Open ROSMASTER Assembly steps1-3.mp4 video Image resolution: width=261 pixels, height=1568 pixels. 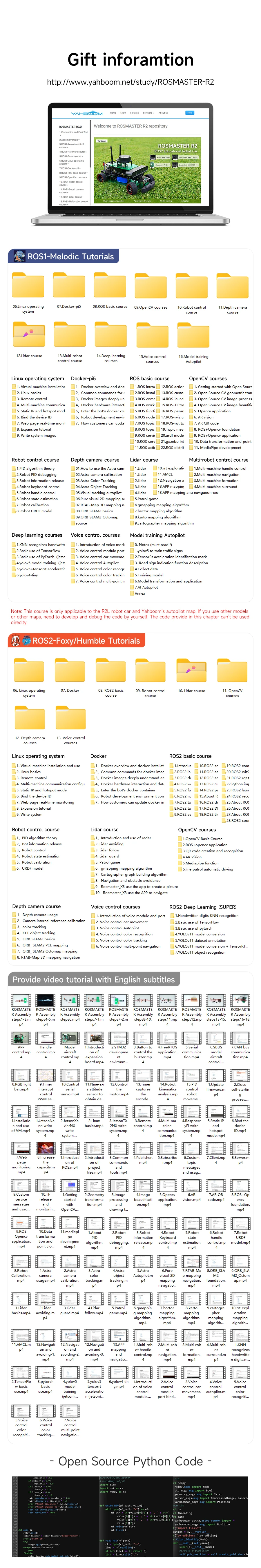pos(21,999)
